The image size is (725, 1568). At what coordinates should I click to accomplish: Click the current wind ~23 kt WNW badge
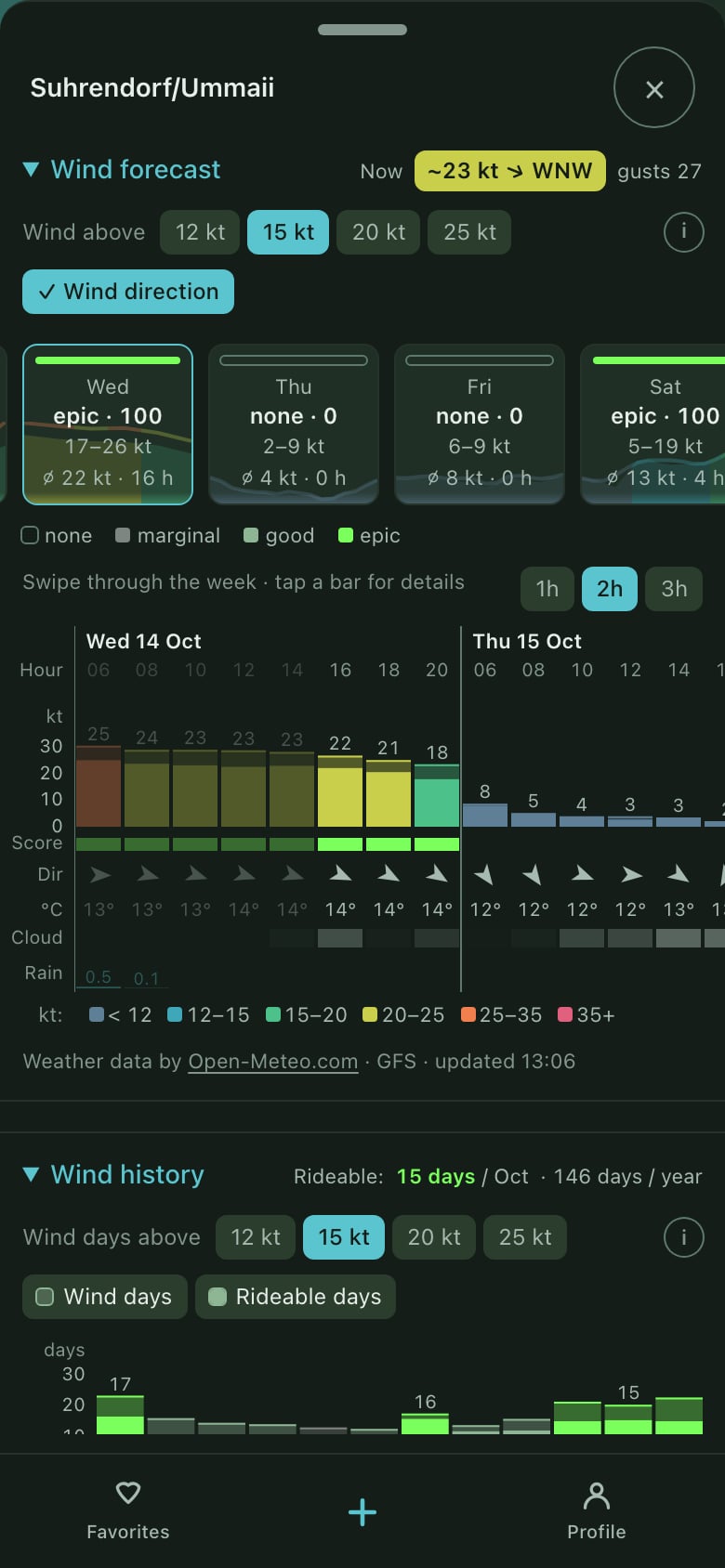pos(510,171)
